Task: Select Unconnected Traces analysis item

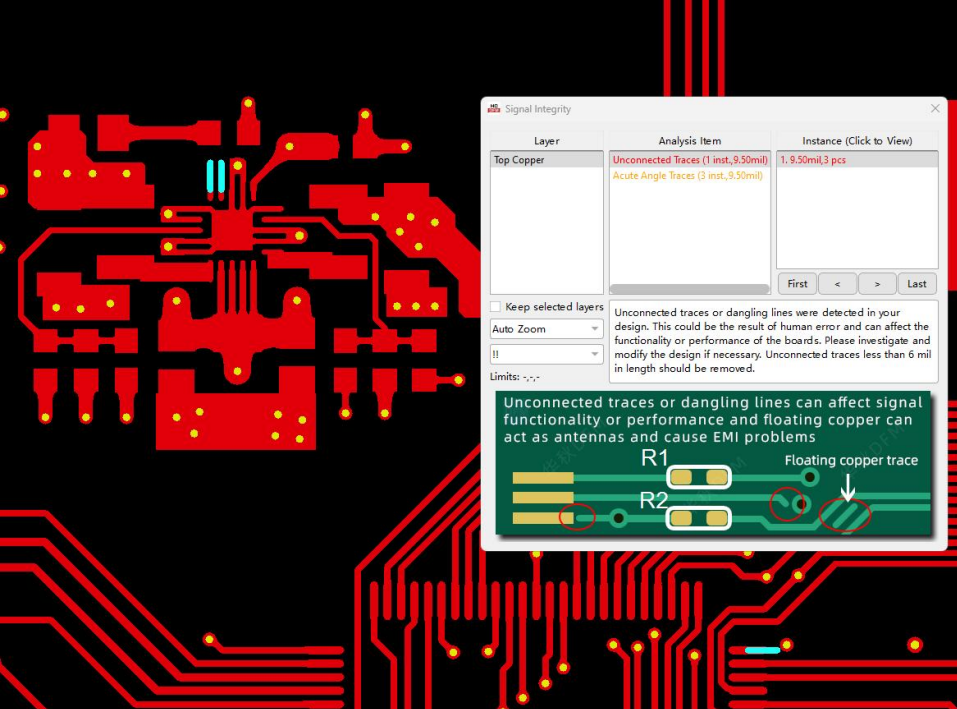Action: click(688, 160)
